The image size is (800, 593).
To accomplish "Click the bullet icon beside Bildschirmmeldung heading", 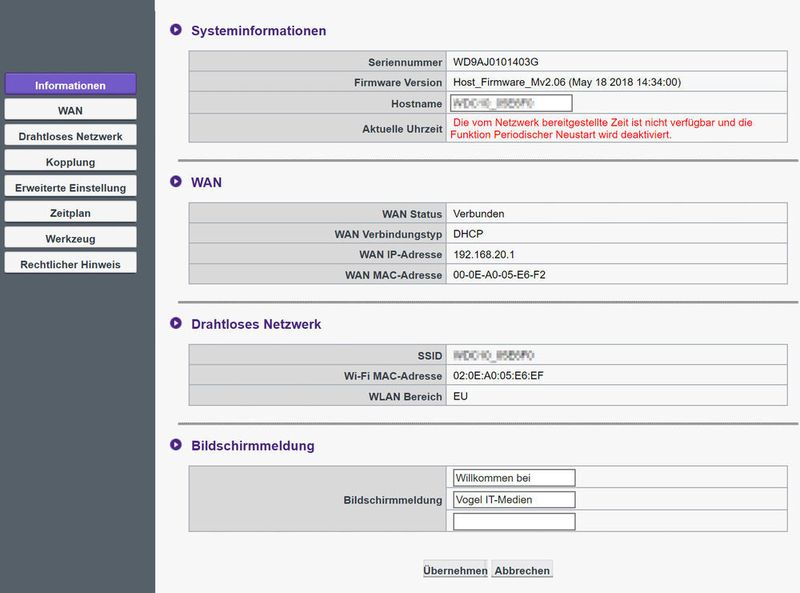I will 177,445.
